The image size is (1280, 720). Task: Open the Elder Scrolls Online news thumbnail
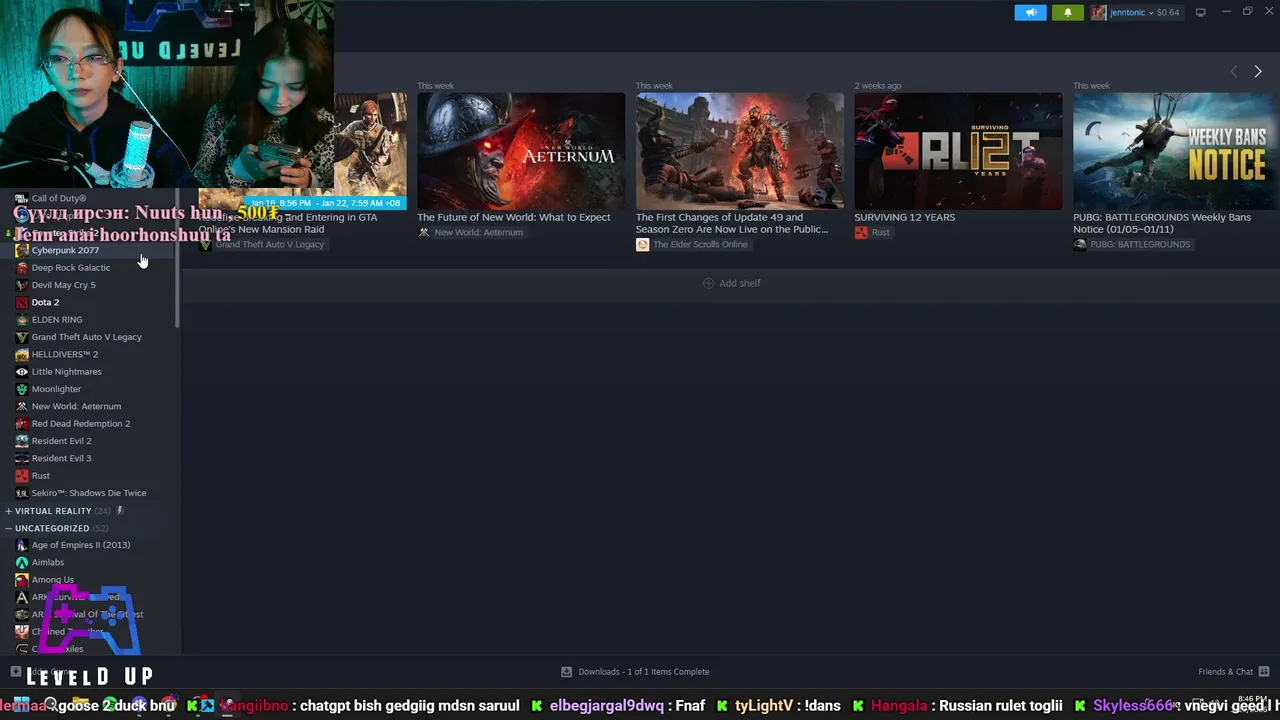(x=740, y=151)
